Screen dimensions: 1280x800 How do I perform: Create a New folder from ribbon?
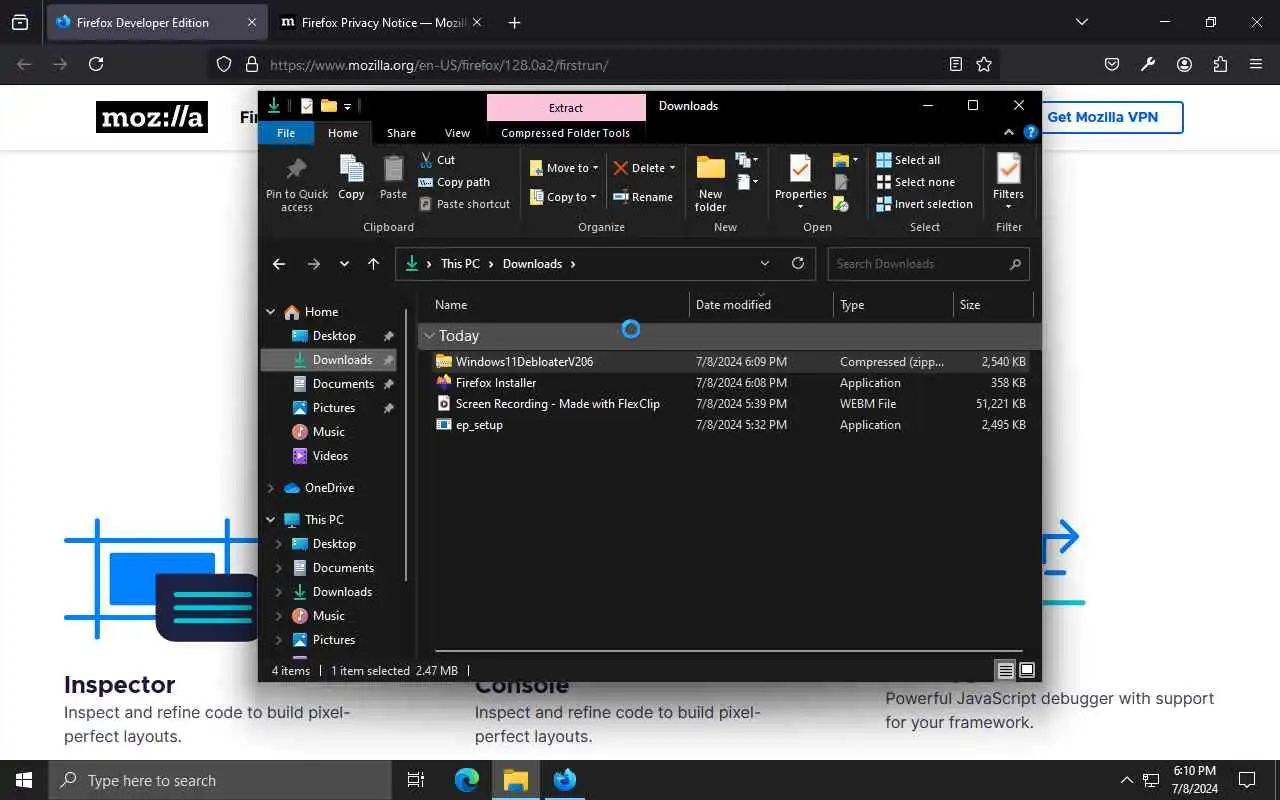tap(710, 184)
